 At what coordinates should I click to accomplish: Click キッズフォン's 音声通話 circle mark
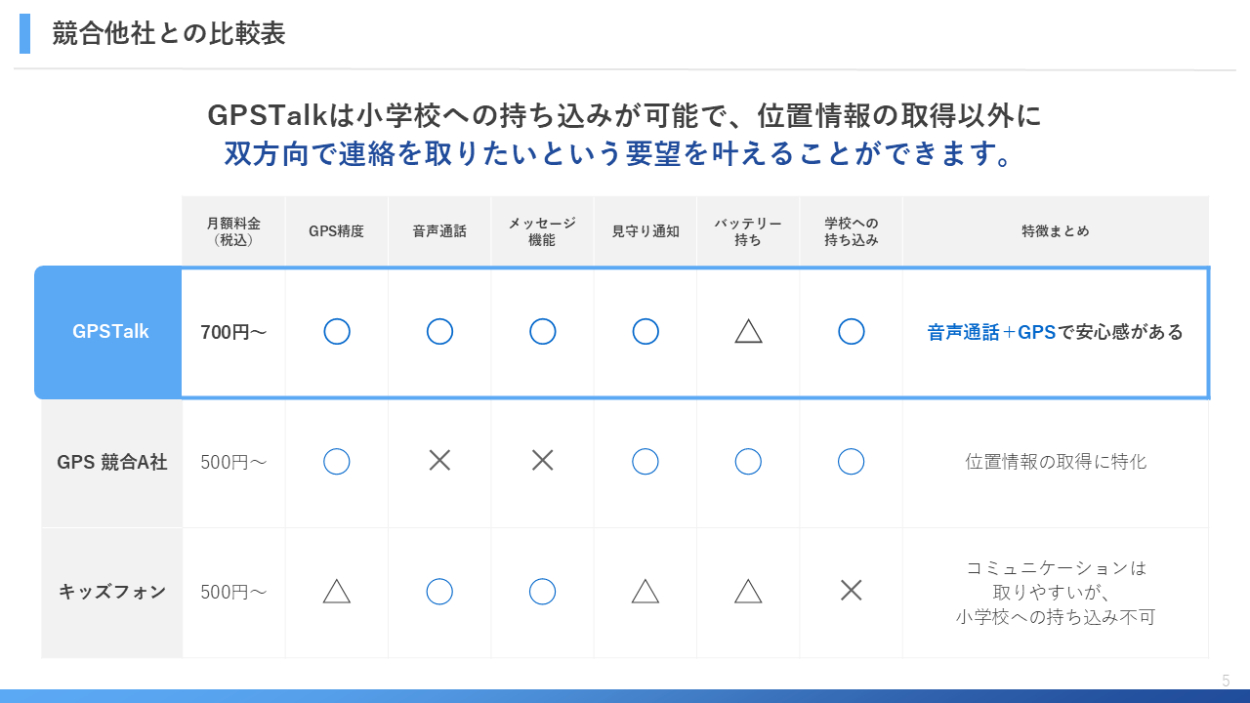coord(440,591)
